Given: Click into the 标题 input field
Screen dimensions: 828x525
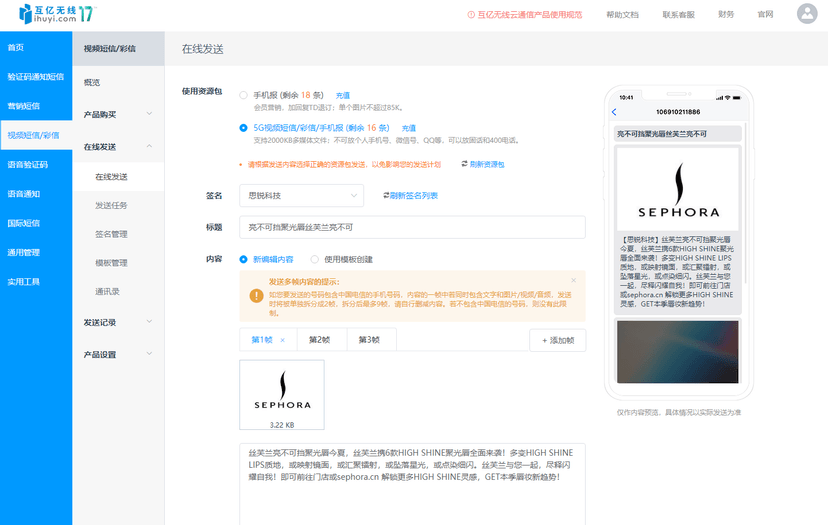Looking at the screenshot, I should tap(412, 227).
